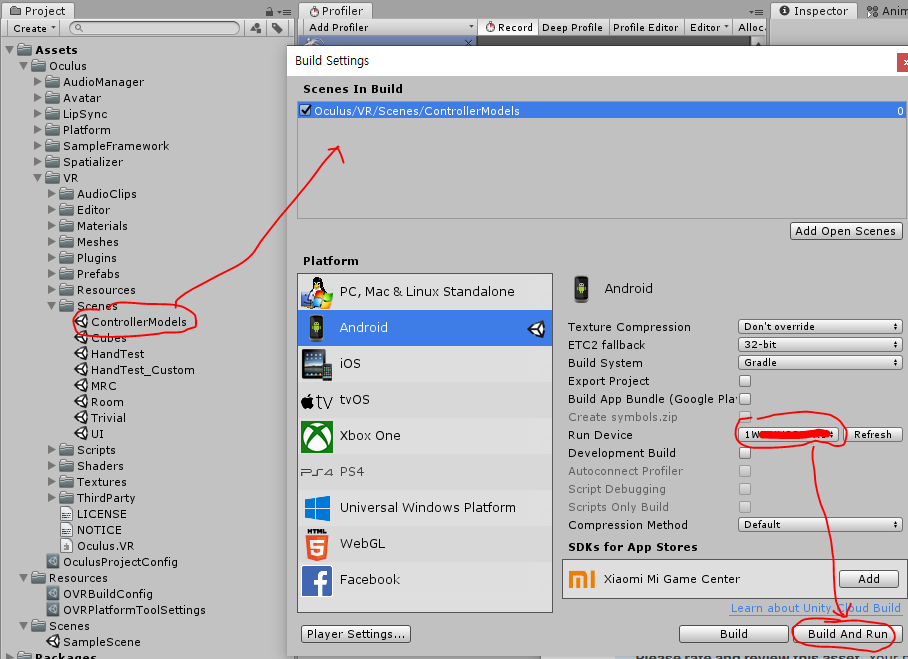Image resolution: width=908 pixels, height=659 pixels.
Task: Uncheck the ControllerModels scene in build
Action: (305, 110)
